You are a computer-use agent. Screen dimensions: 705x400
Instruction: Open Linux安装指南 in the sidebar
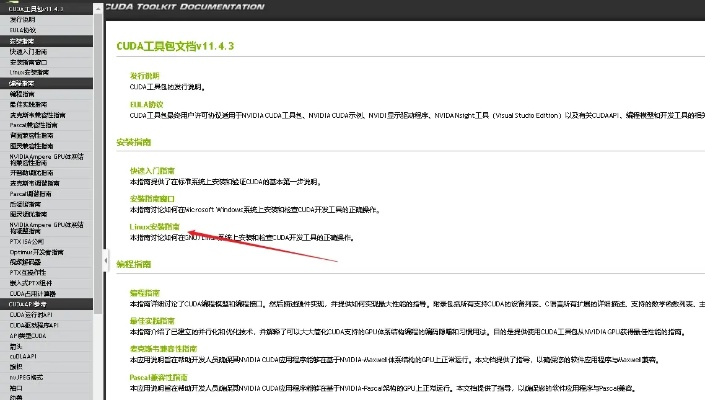(x=28, y=72)
